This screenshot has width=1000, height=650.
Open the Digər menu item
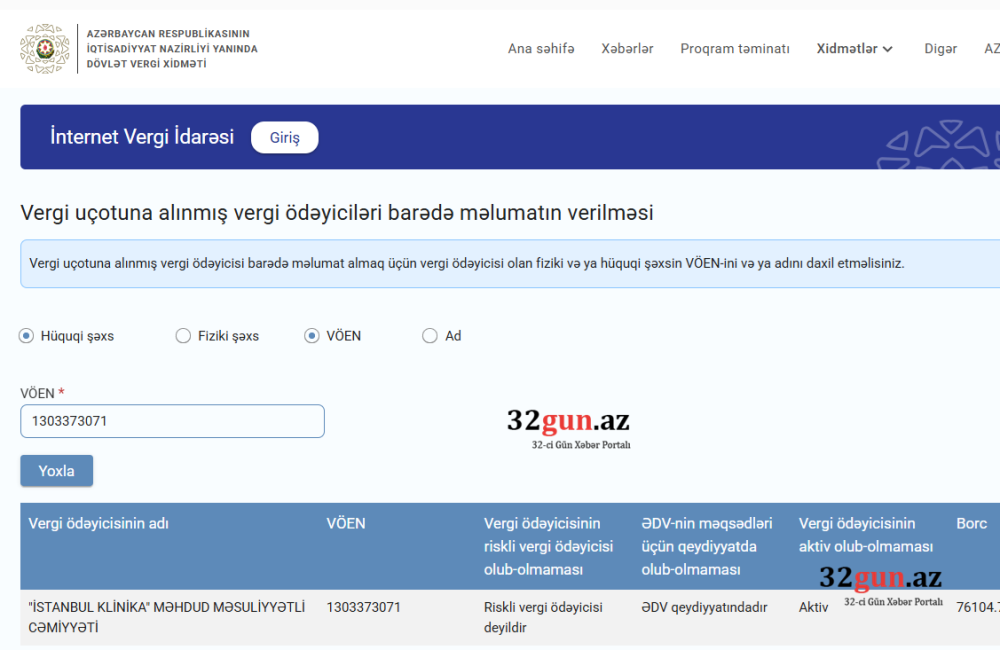click(940, 48)
